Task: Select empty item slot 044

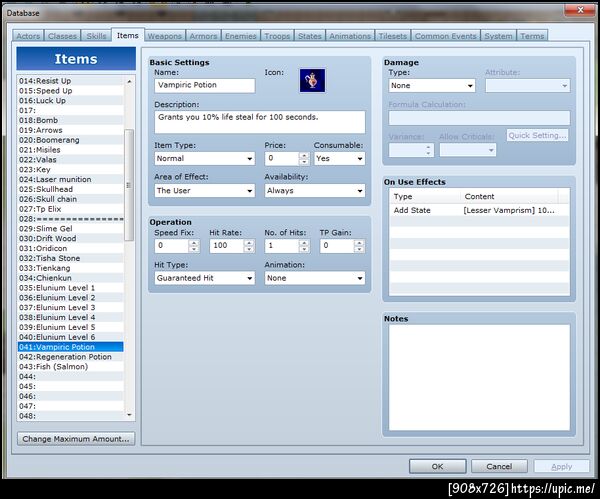Action: [x=71, y=377]
